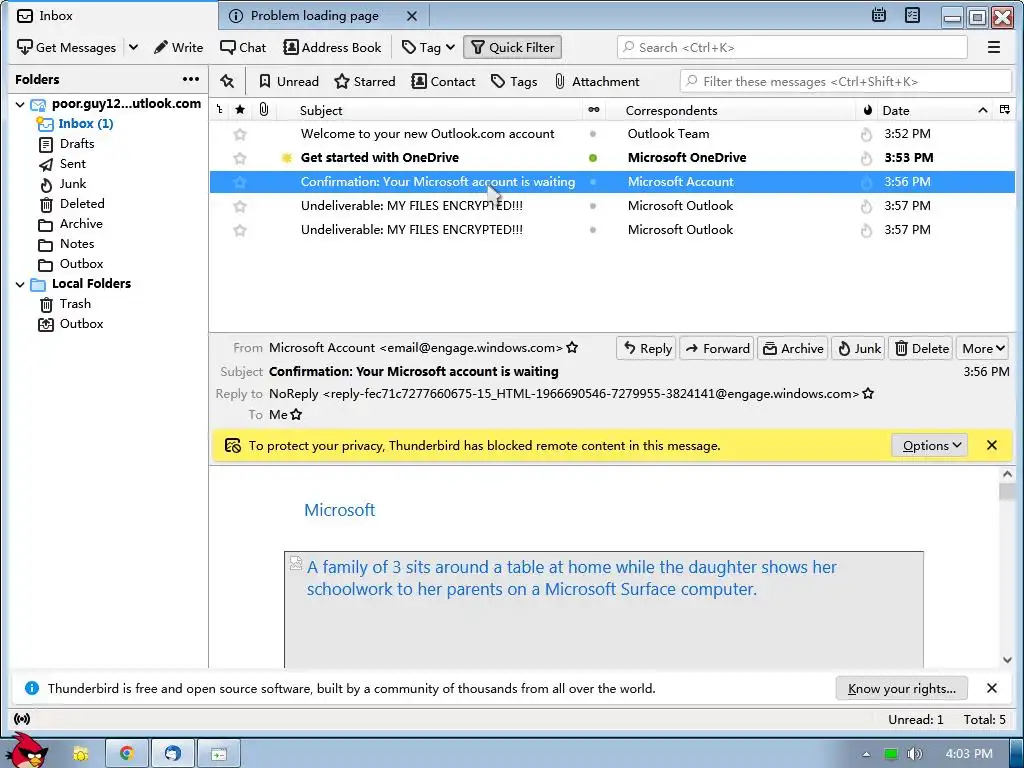Viewport: 1024px width, 768px height.
Task: Click the global Search field
Action: coord(792,47)
